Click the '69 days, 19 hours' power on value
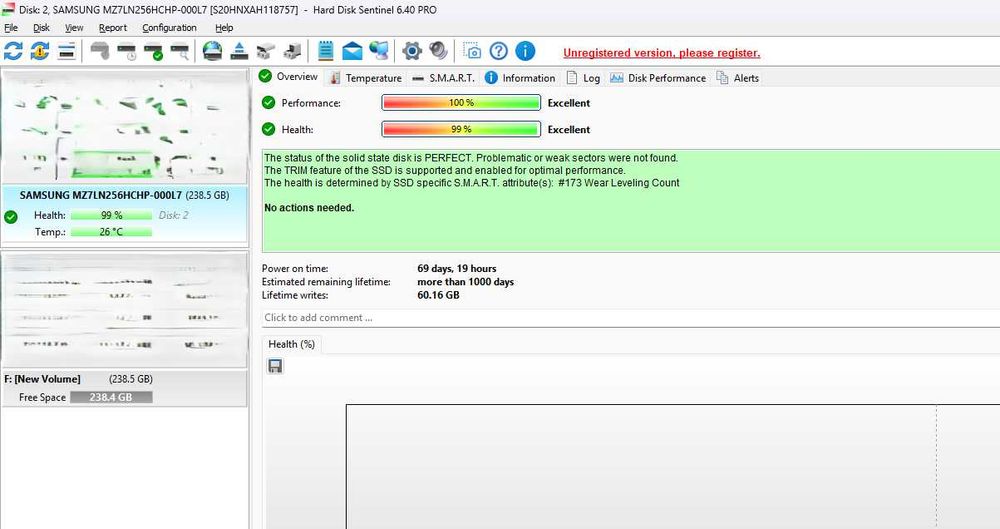The image size is (1000, 529). tap(457, 269)
